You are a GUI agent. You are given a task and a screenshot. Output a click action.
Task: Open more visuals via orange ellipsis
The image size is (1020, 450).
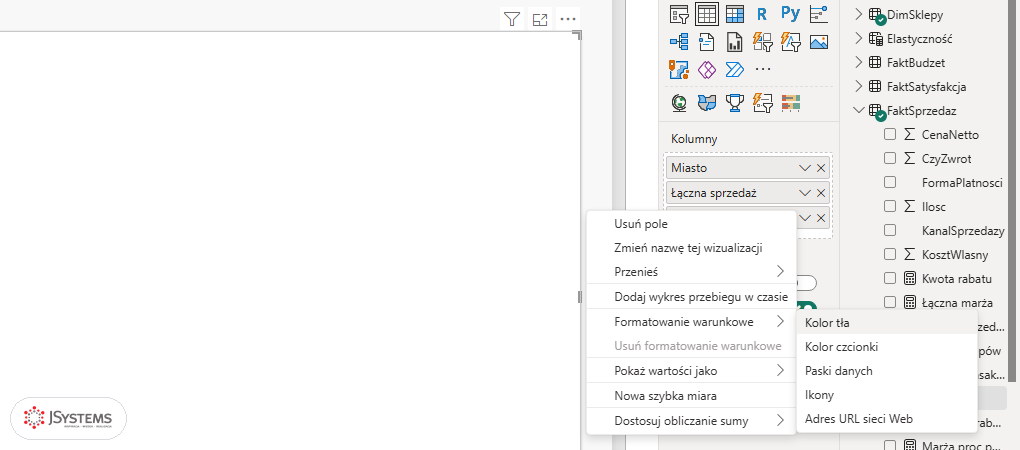click(762, 69)
